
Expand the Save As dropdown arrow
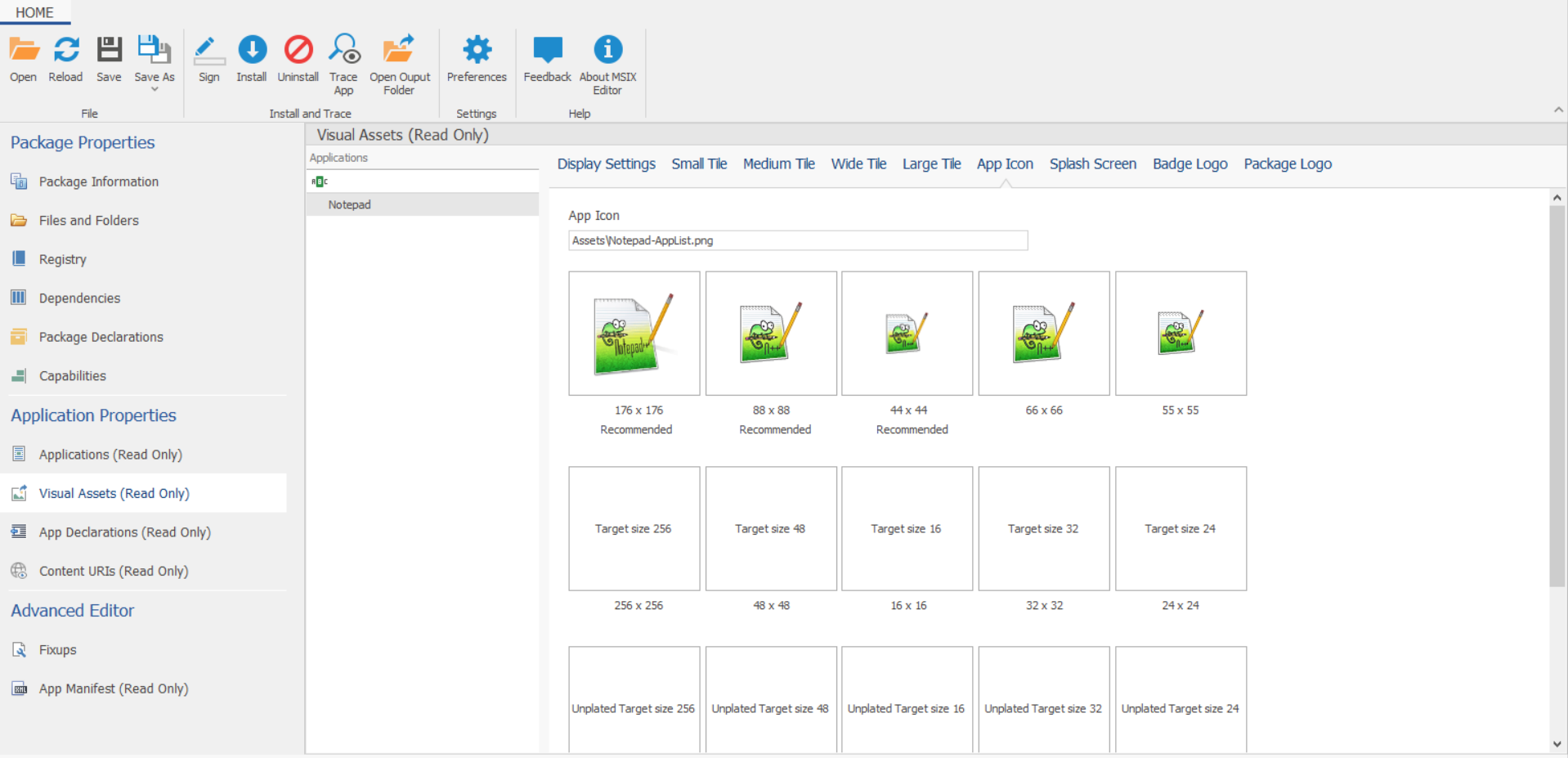pyautogui.click(x=155, y=89)
